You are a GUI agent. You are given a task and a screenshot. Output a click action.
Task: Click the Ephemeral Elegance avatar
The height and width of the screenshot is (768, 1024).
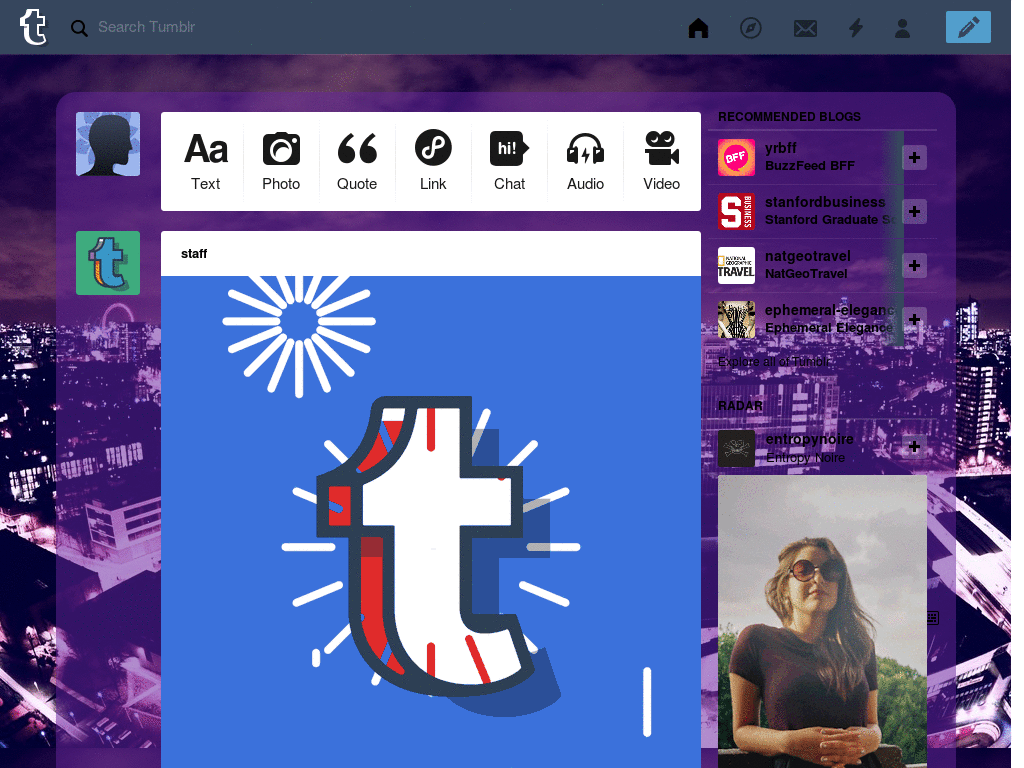[x=736, y=319]
